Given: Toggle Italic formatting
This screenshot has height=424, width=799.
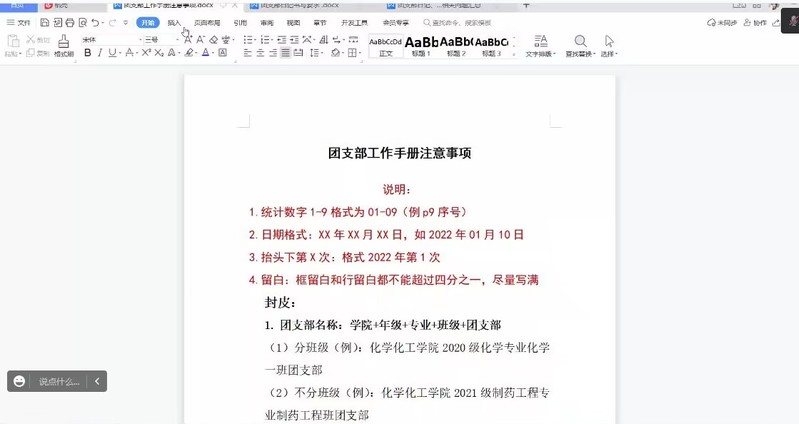Looking at the screenshot, I should 101,53.
